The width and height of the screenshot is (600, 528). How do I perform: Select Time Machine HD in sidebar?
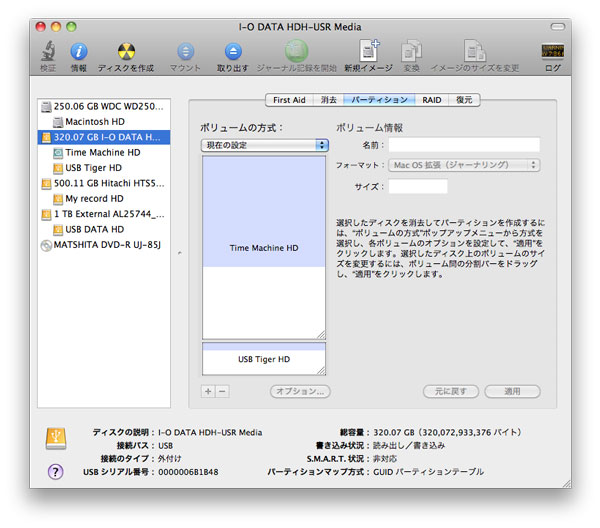104,152
